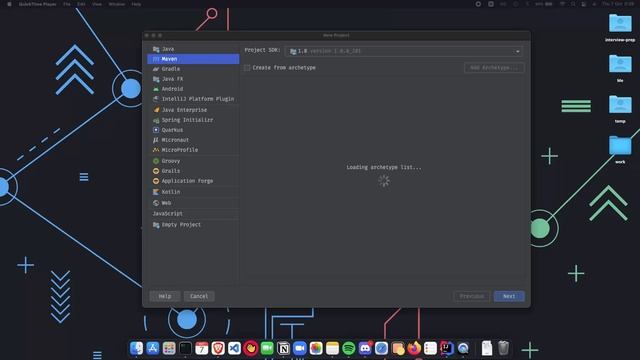
Task: Open Finder from the dock
Action: 136,348
